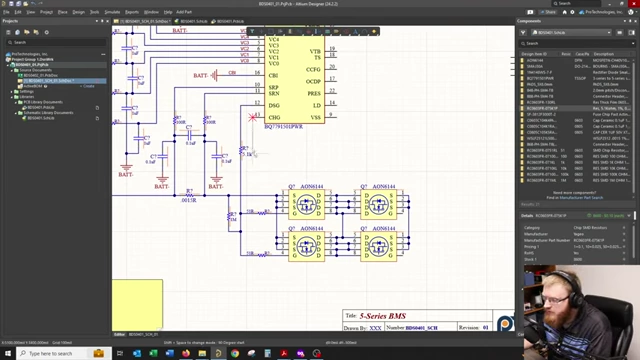The height and width of the screenshot is (360, 640).
Task: Select the Place Wire tool icon
Action: [x=299, y=31]
